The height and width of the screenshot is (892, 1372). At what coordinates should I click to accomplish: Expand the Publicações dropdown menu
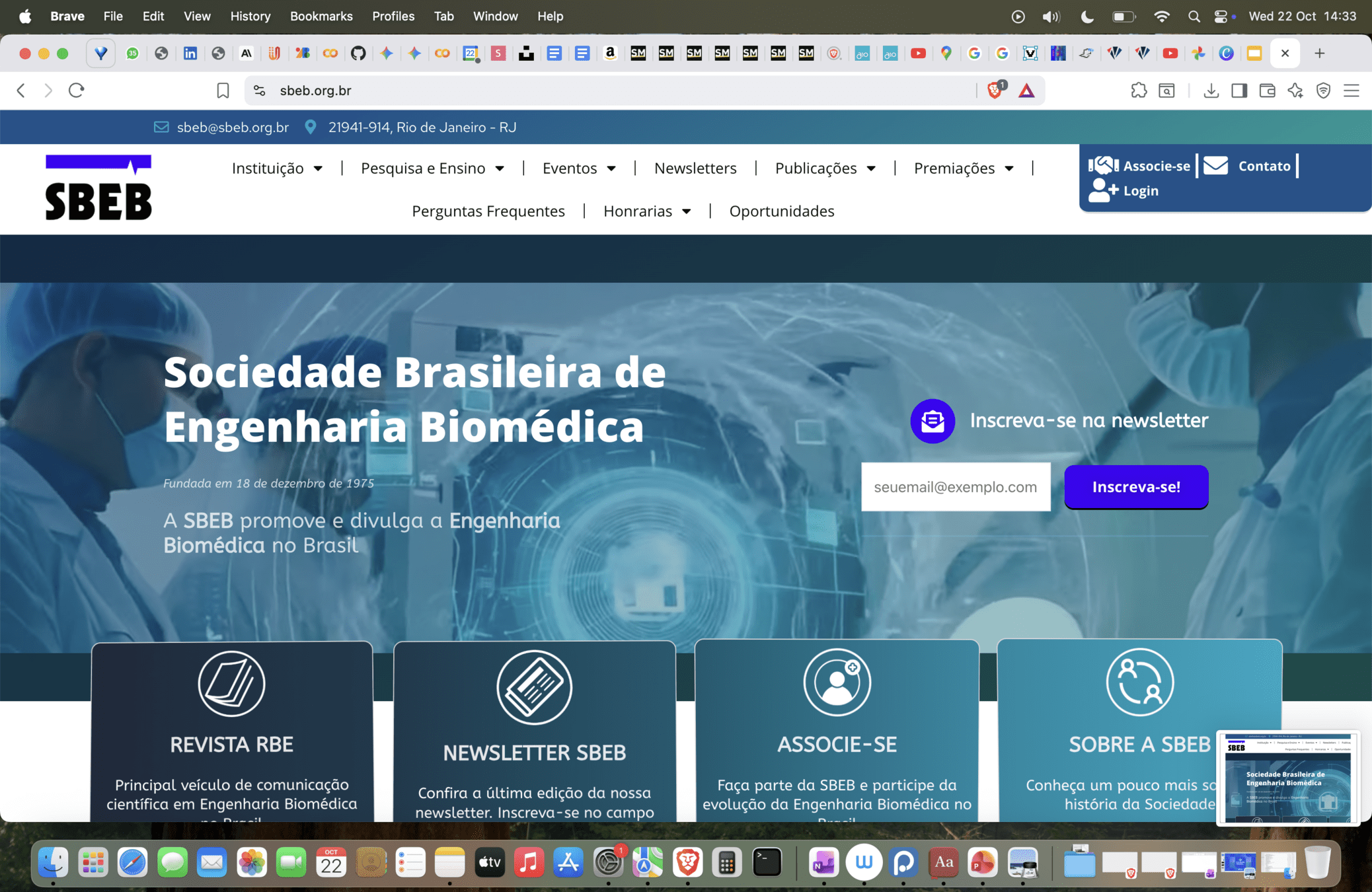[825, 168]
